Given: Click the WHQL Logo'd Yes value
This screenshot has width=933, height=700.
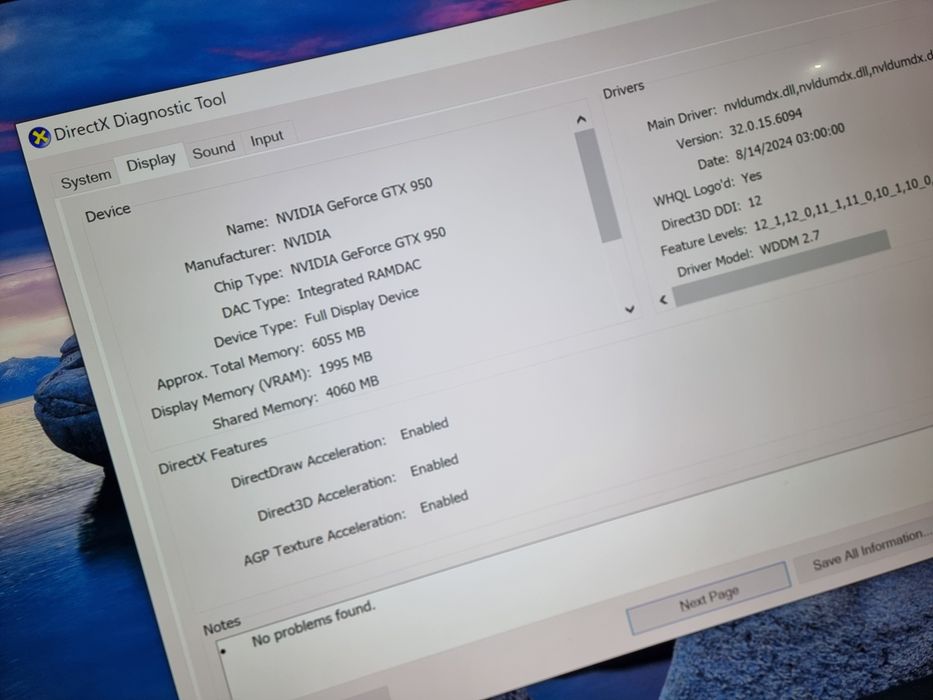Looking at the screenshot, I should (752, 177).
